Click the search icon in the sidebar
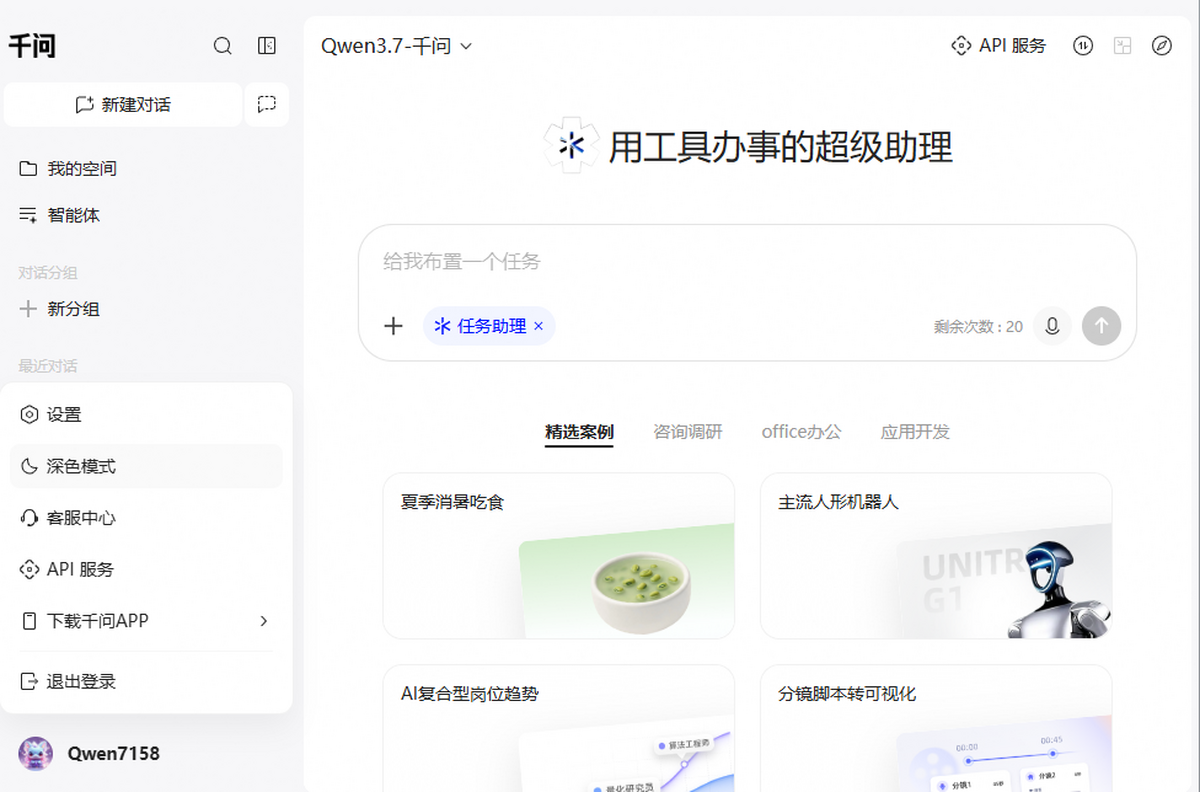Image resolution: width=1200 pixels, height=792 pixels. [x=223, y=45]
